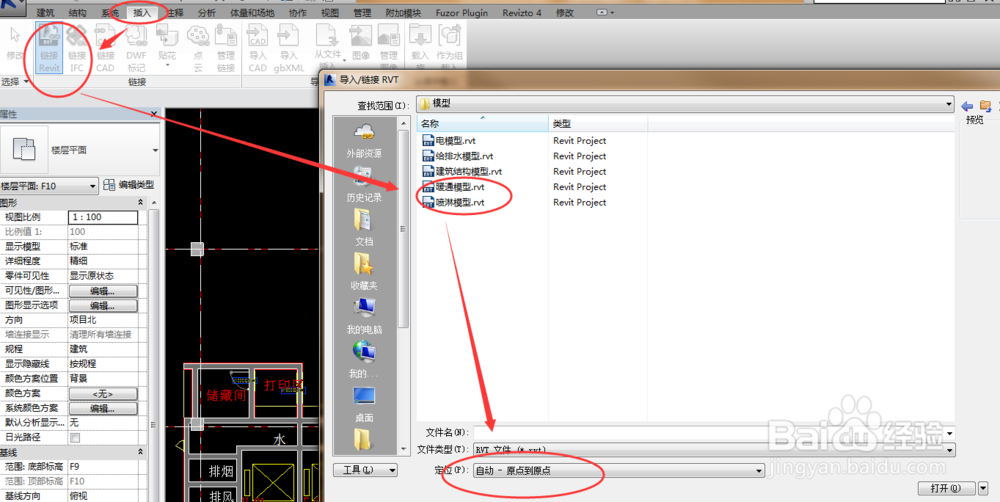Switch to the Fuzor Plugin tab
Viewport: 1000px width, 502px height.
462,13
